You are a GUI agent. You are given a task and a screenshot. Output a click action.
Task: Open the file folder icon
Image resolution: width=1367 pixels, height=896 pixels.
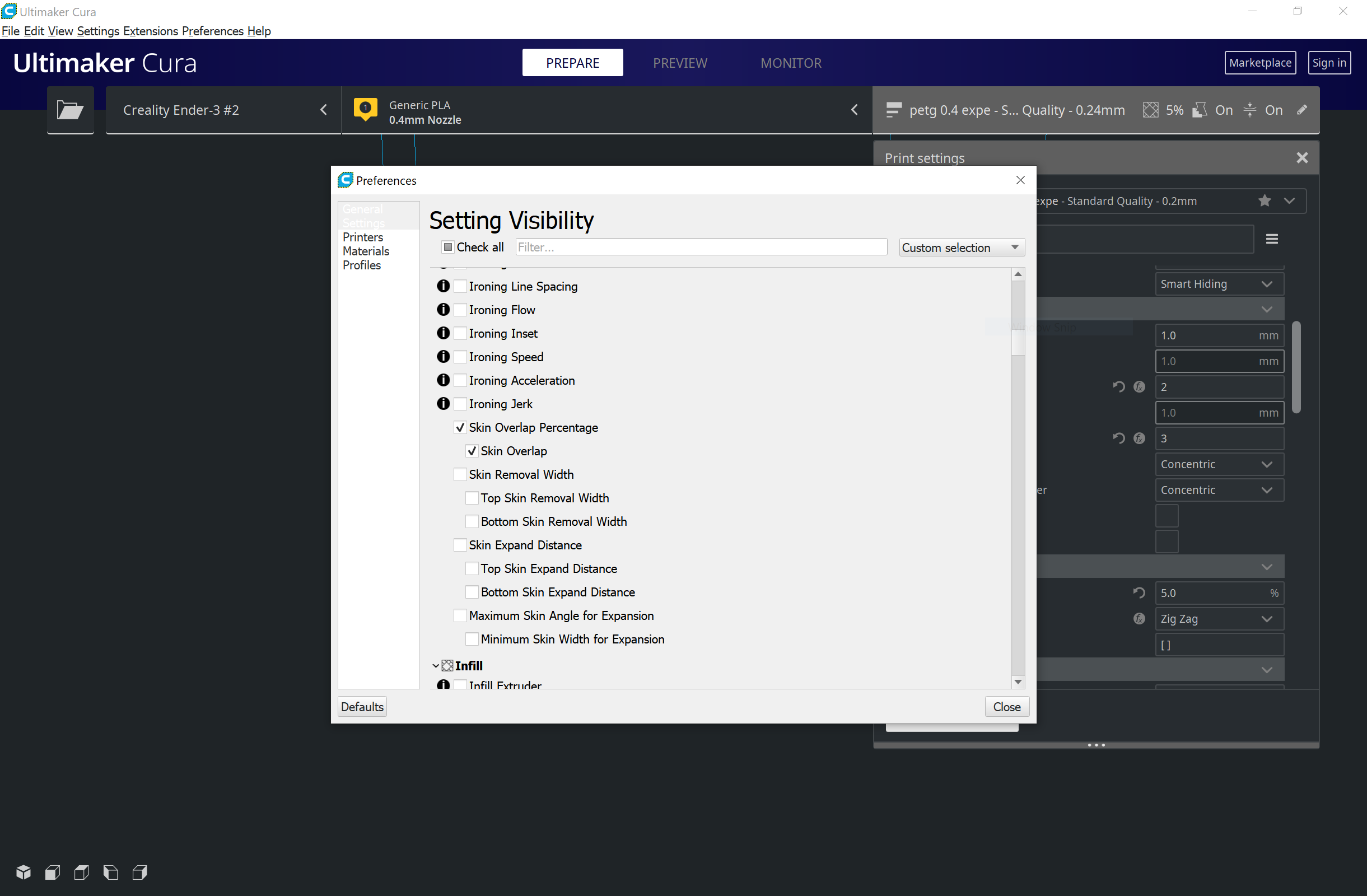pyautogui.click(x=70, y=110)
